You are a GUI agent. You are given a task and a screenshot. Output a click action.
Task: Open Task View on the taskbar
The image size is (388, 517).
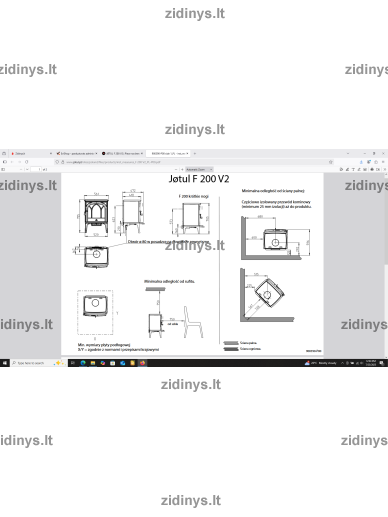[73, 363]
